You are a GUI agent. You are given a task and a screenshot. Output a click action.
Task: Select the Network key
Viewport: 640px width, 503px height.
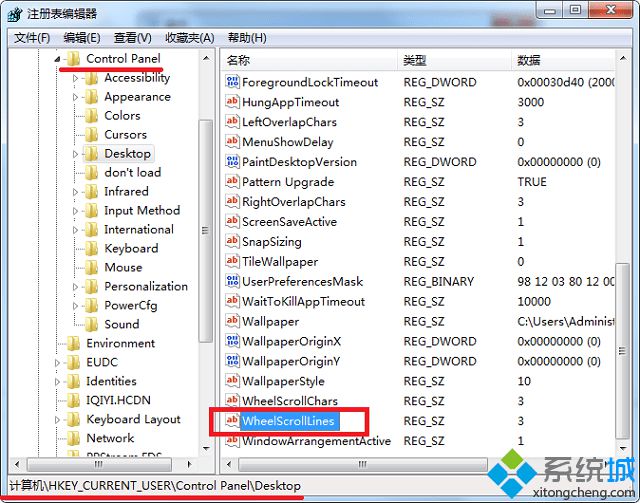pyautogui.click(x=110, y=438)
